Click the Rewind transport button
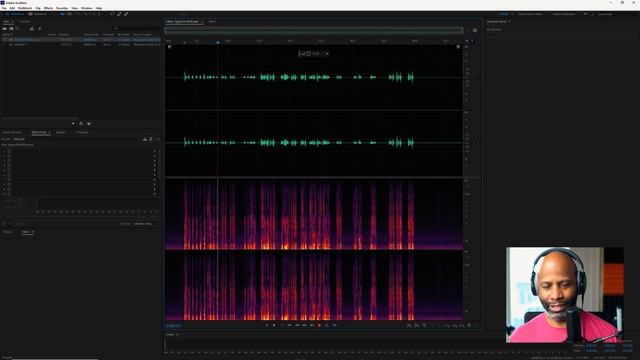Image resolution: width=640 pixels, height=360 pixels. (297, 325)
